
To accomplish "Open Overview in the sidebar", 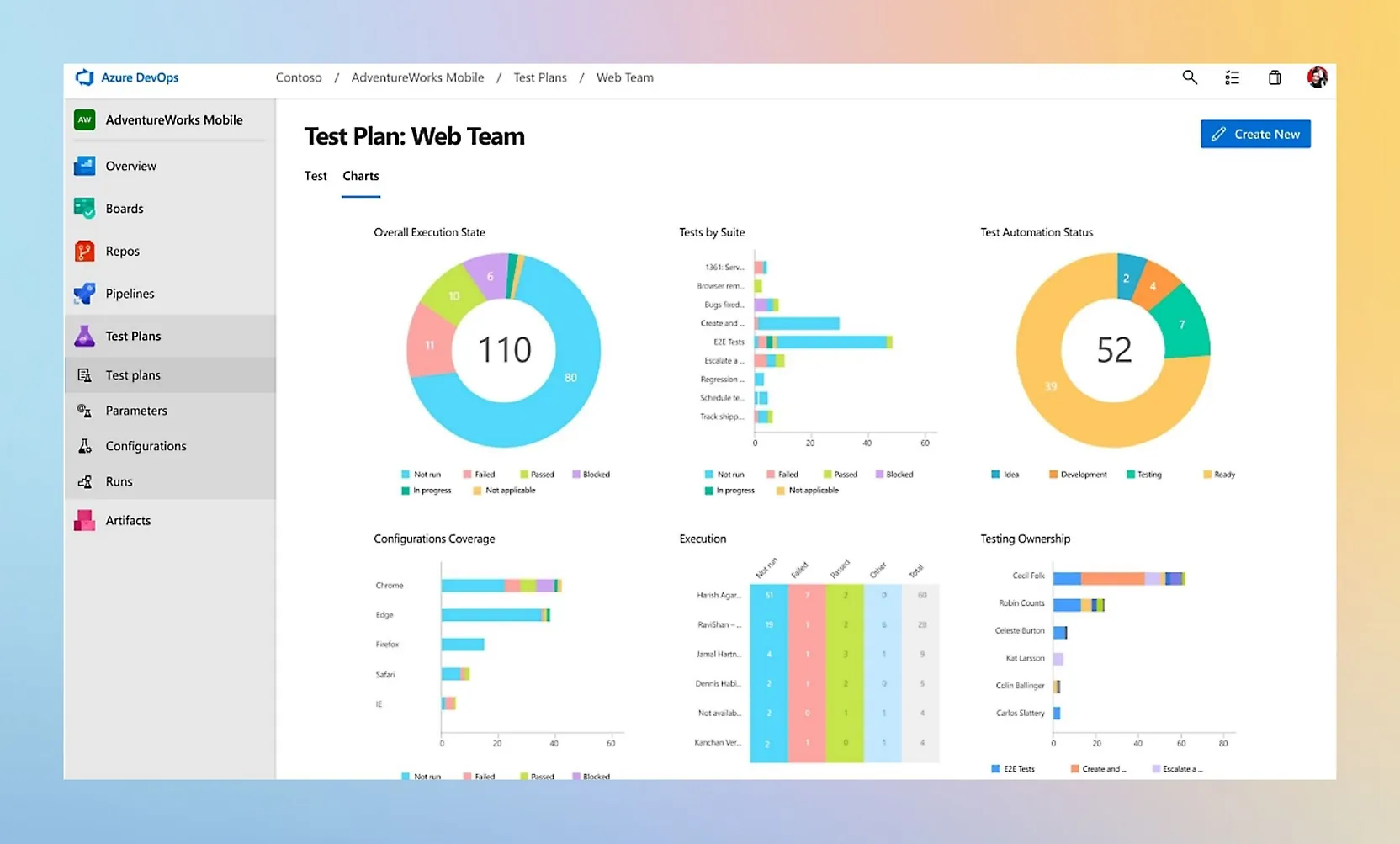I will tap(130, 166).
